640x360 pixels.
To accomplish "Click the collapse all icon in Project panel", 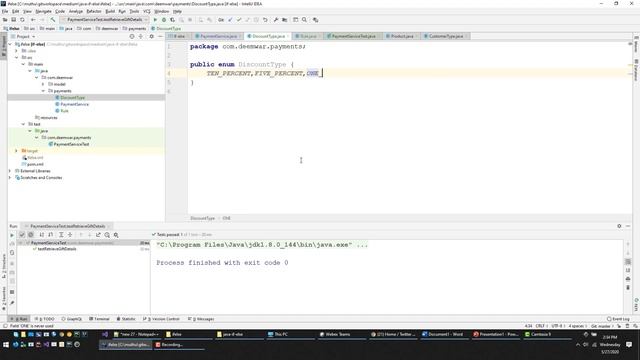I will click(x=141, y=36).
